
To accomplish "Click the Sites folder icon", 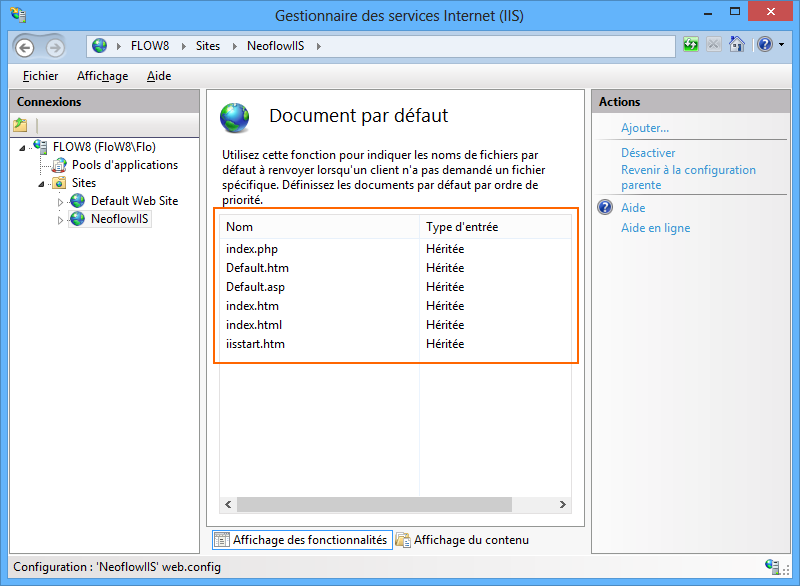I will (x=60, y=183).
